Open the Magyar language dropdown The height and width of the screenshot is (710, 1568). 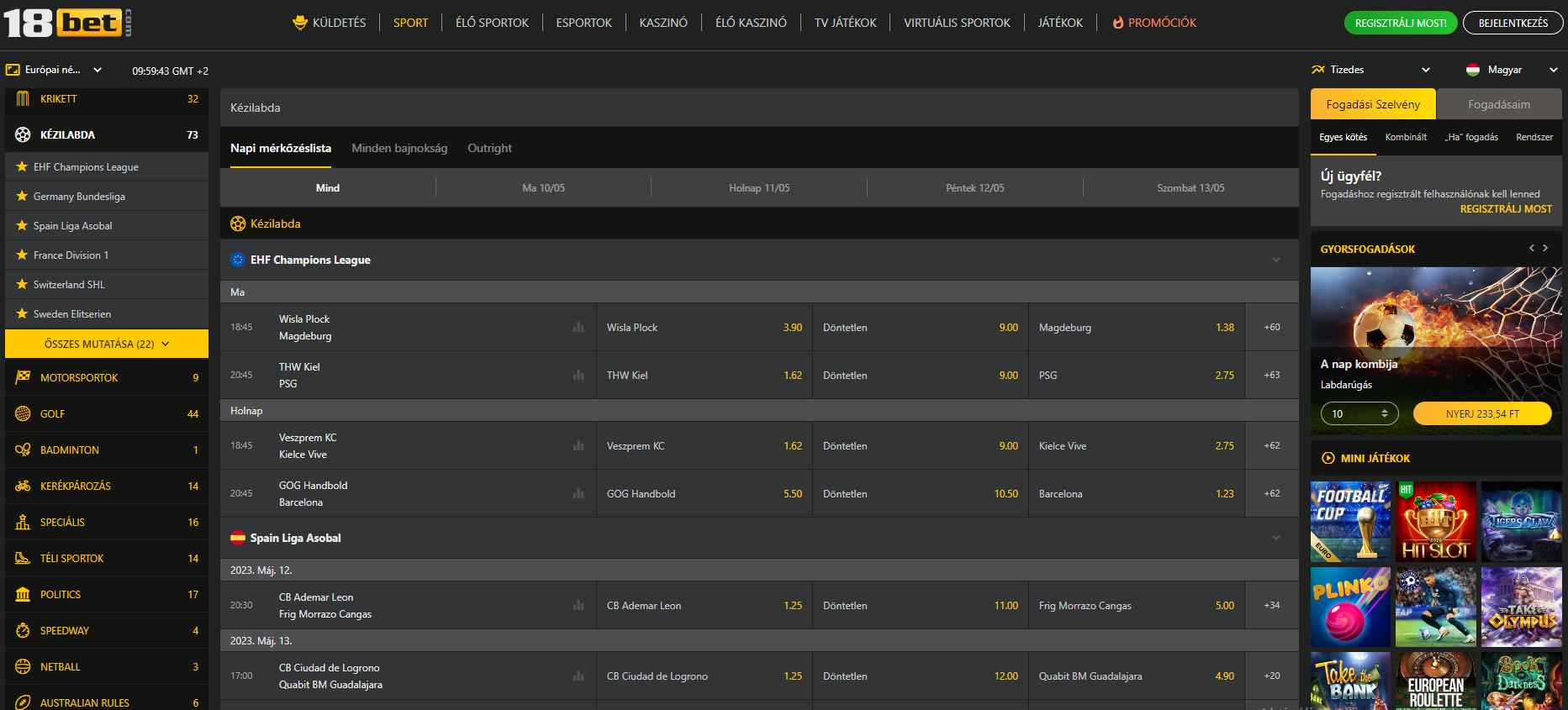[1512, 70]
